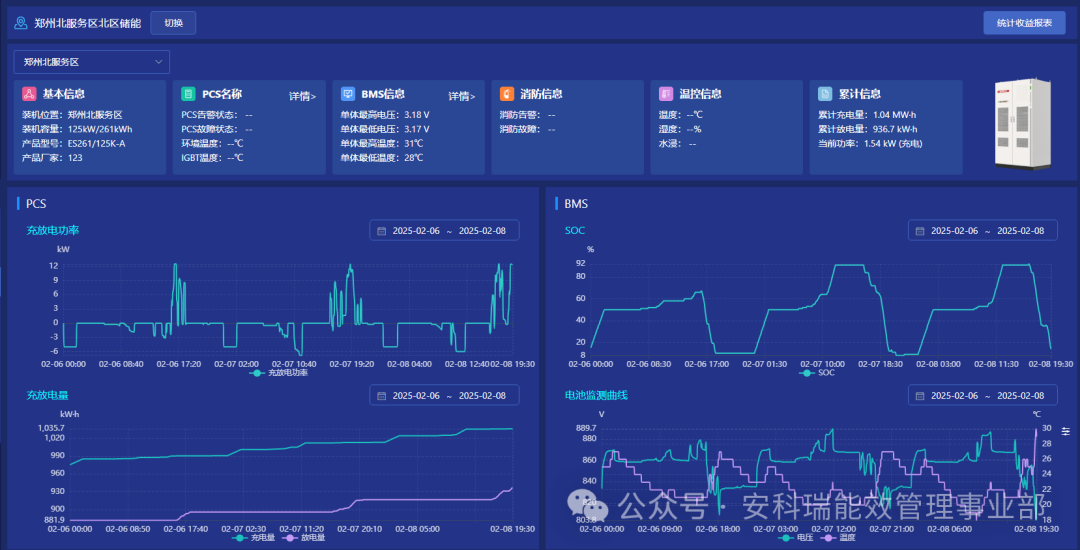The width and height of the screenshot is (1080, 550).
Task: Toggle 温度 legend series
Action: point(840,538)
